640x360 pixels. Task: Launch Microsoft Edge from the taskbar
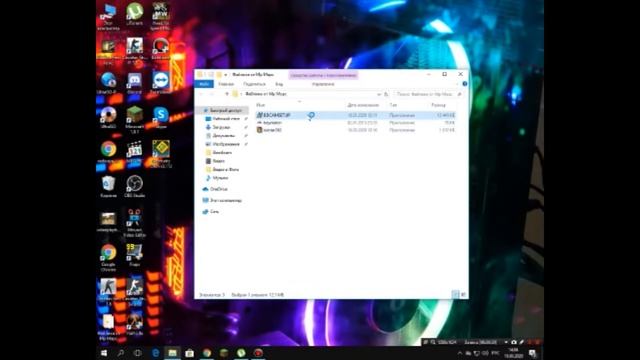pos(156,353)
